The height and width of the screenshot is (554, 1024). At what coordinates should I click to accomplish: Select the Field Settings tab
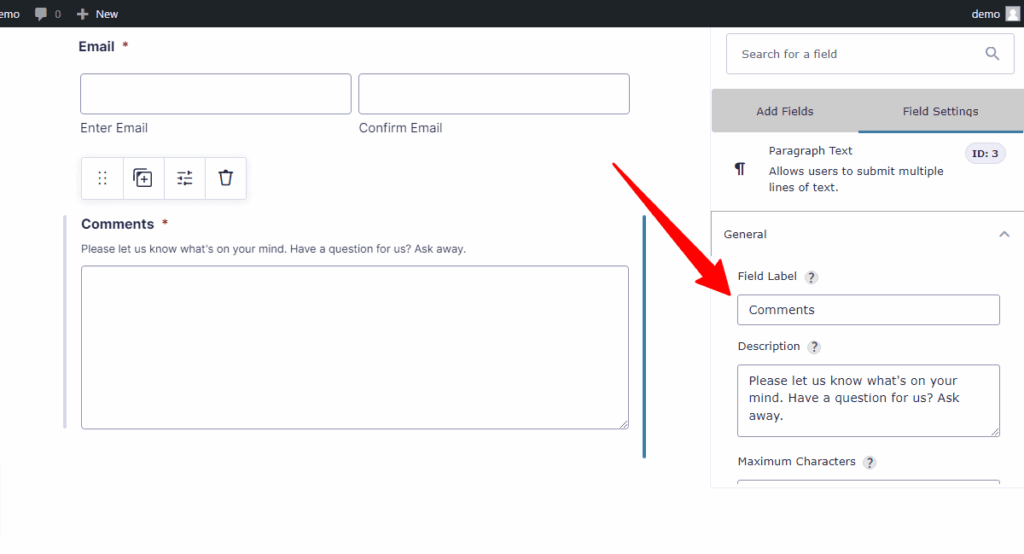pyautogui.click(x=940, y=111)
